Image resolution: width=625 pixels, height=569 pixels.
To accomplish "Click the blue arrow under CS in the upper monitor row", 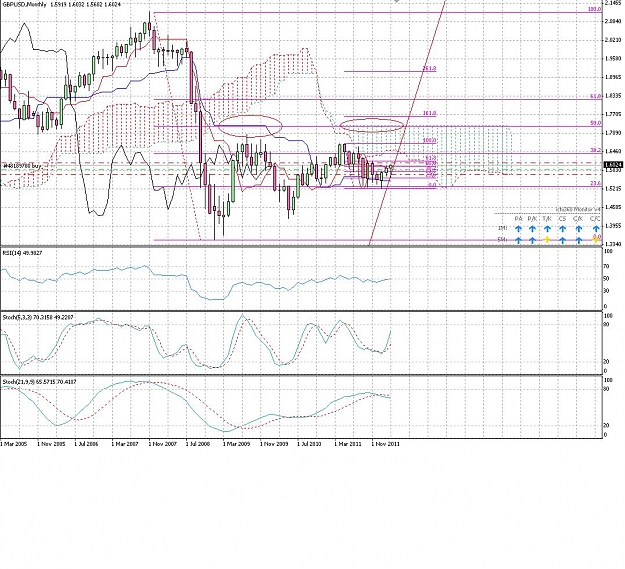I will 562,229.
